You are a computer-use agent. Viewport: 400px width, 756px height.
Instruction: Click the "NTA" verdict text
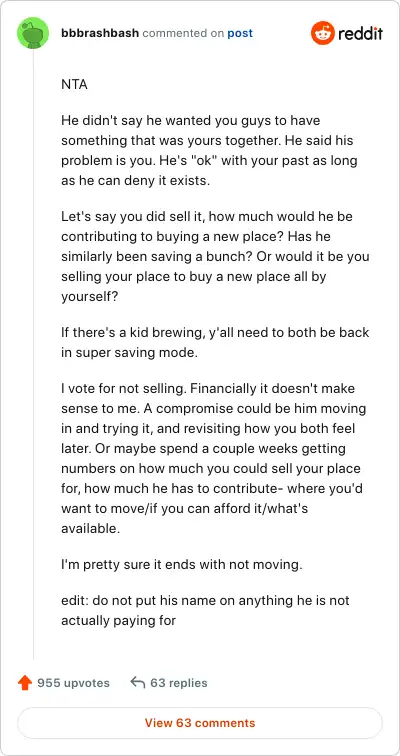[74, 85]
